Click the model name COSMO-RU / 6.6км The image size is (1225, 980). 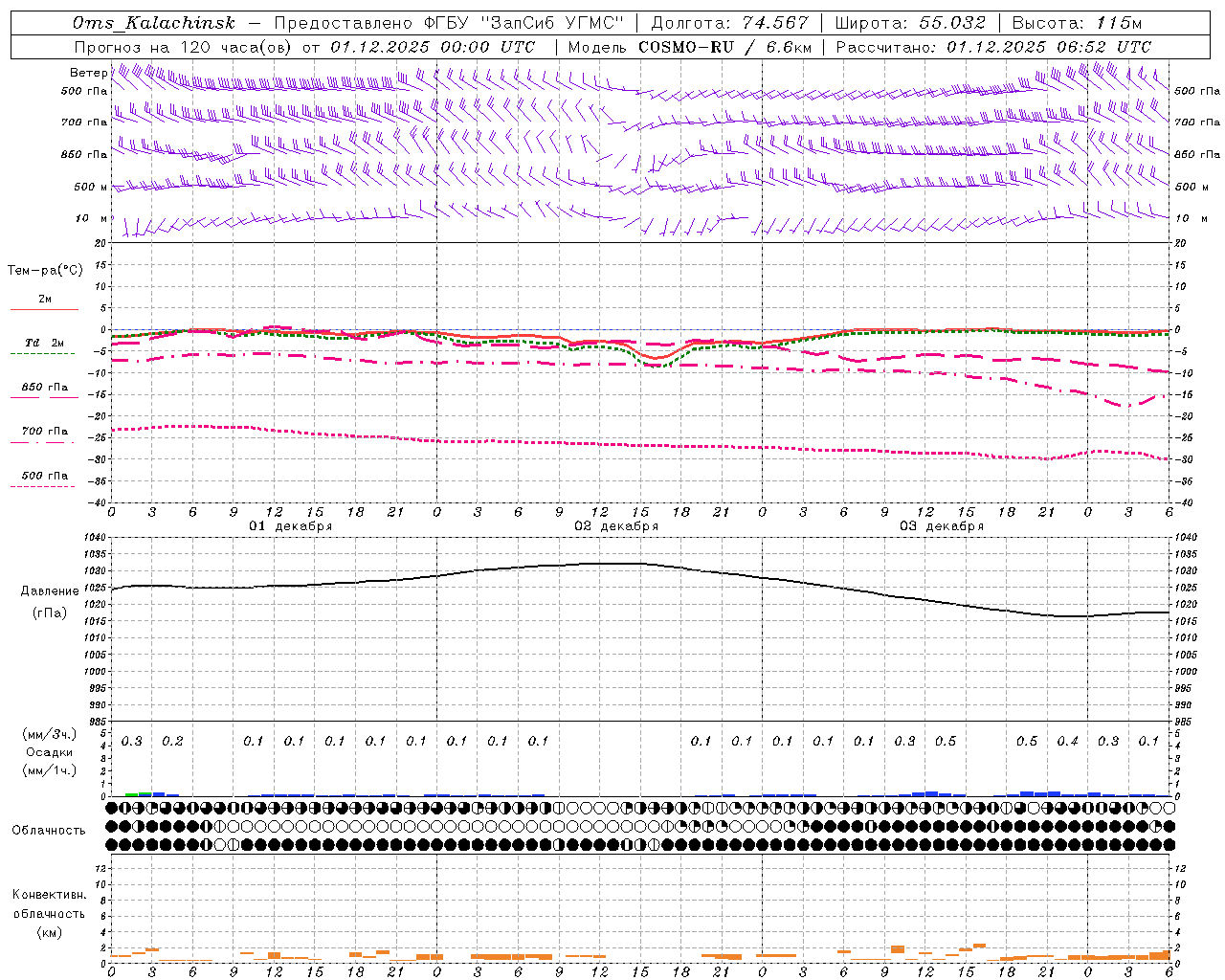tap(725, 47)
